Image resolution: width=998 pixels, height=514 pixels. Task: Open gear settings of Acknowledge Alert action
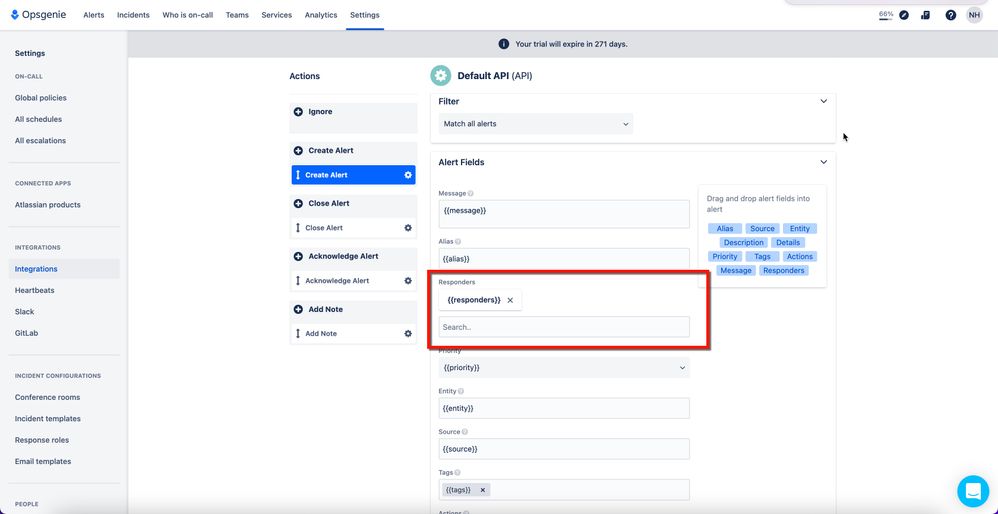pyautogui.click(x=408, y=281)
